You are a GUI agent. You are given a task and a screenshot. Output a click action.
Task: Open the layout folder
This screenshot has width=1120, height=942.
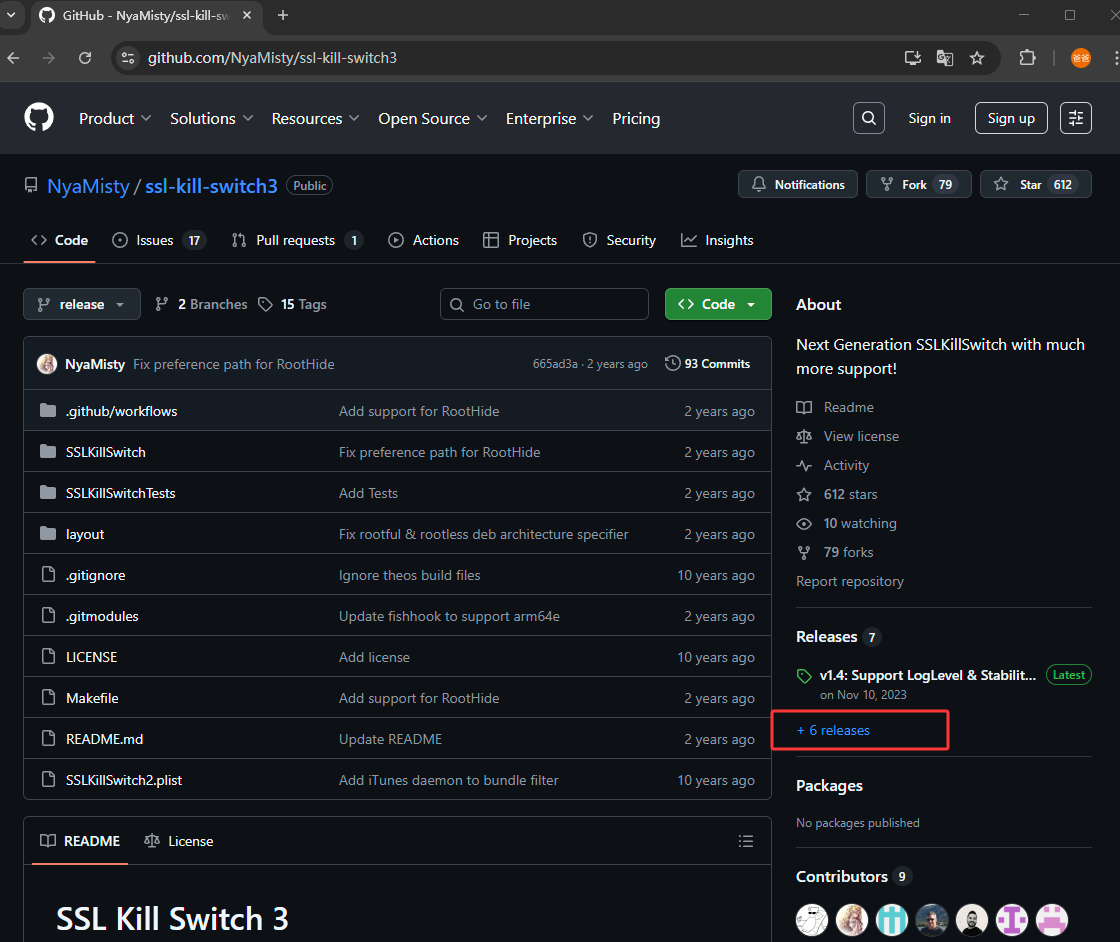pos(85,534)
